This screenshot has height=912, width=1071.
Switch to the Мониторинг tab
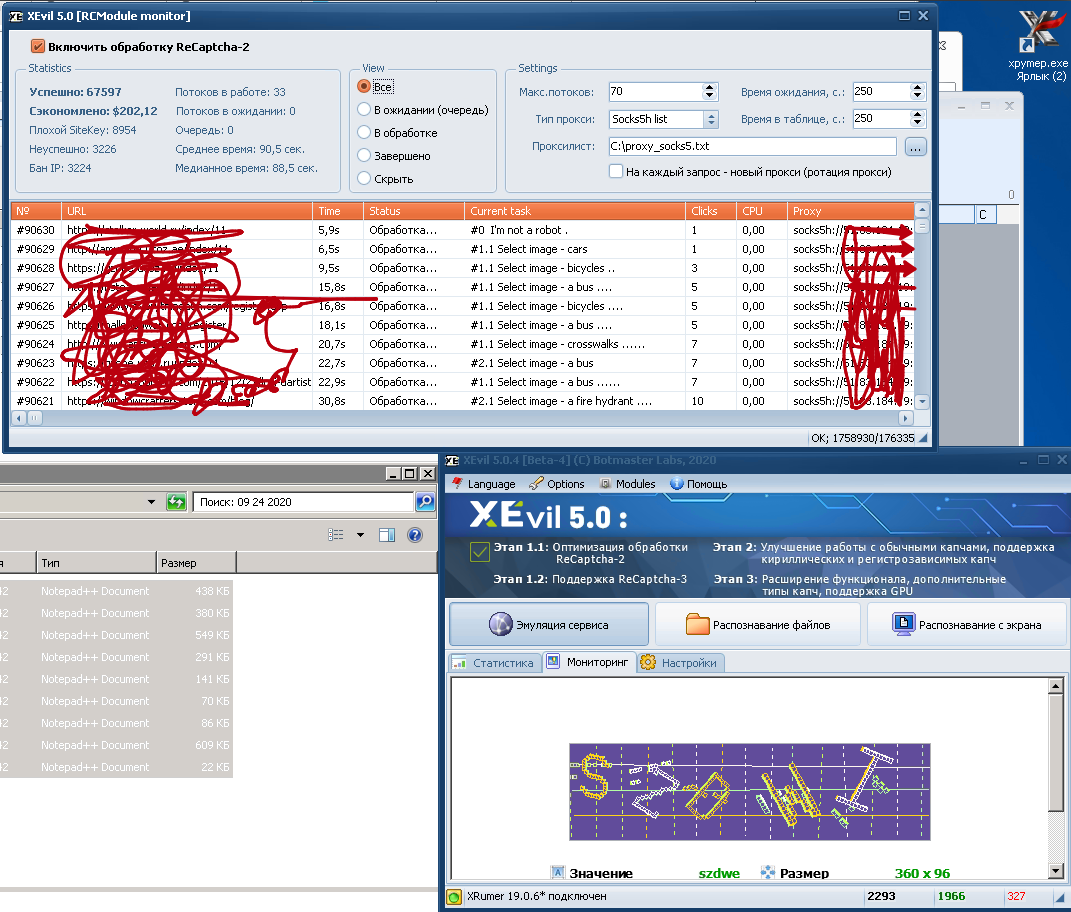(x=589, y=662)
